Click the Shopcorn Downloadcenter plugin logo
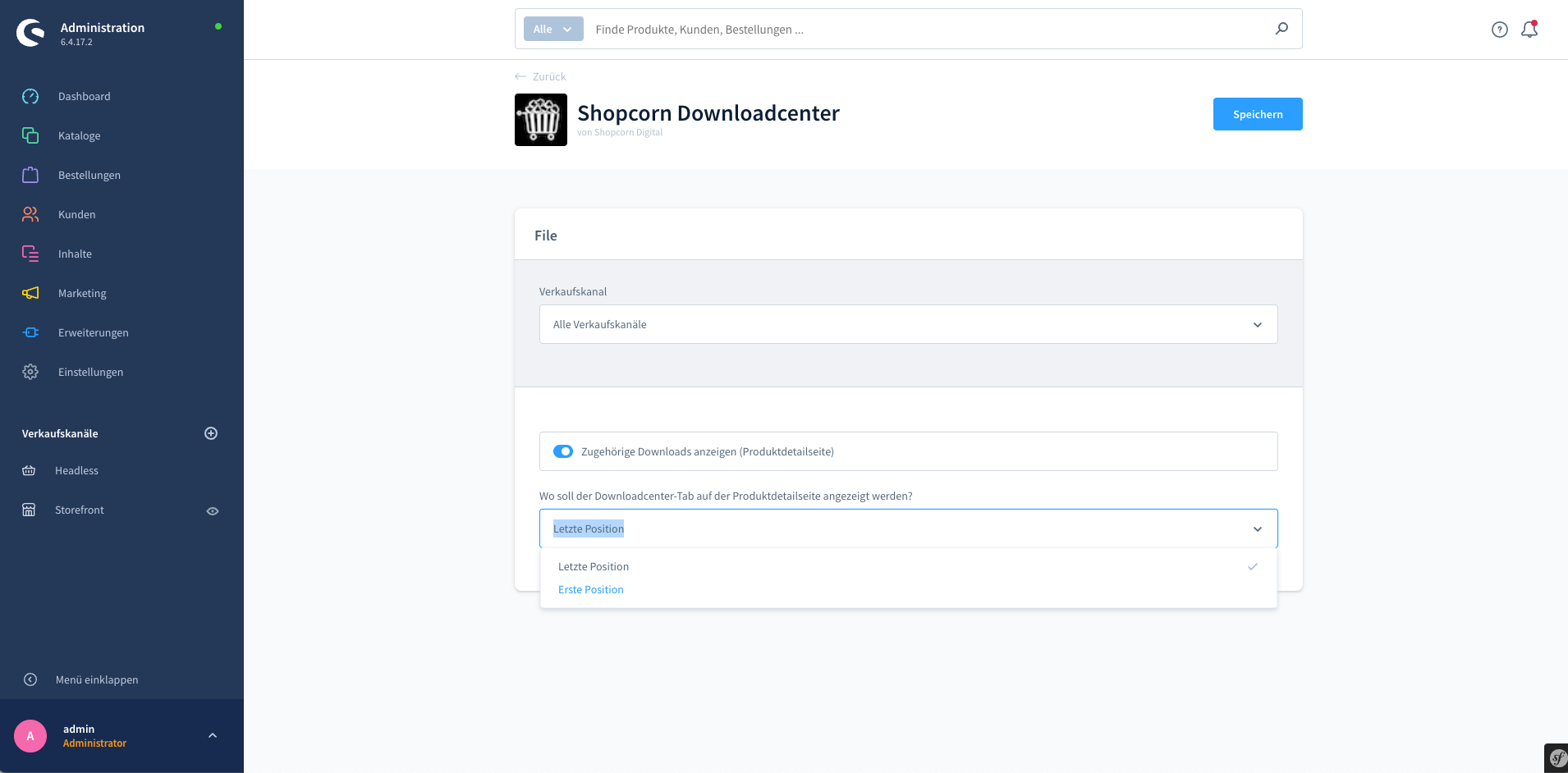This screenshot has height=773, width=1568. (x=541, y=120)
